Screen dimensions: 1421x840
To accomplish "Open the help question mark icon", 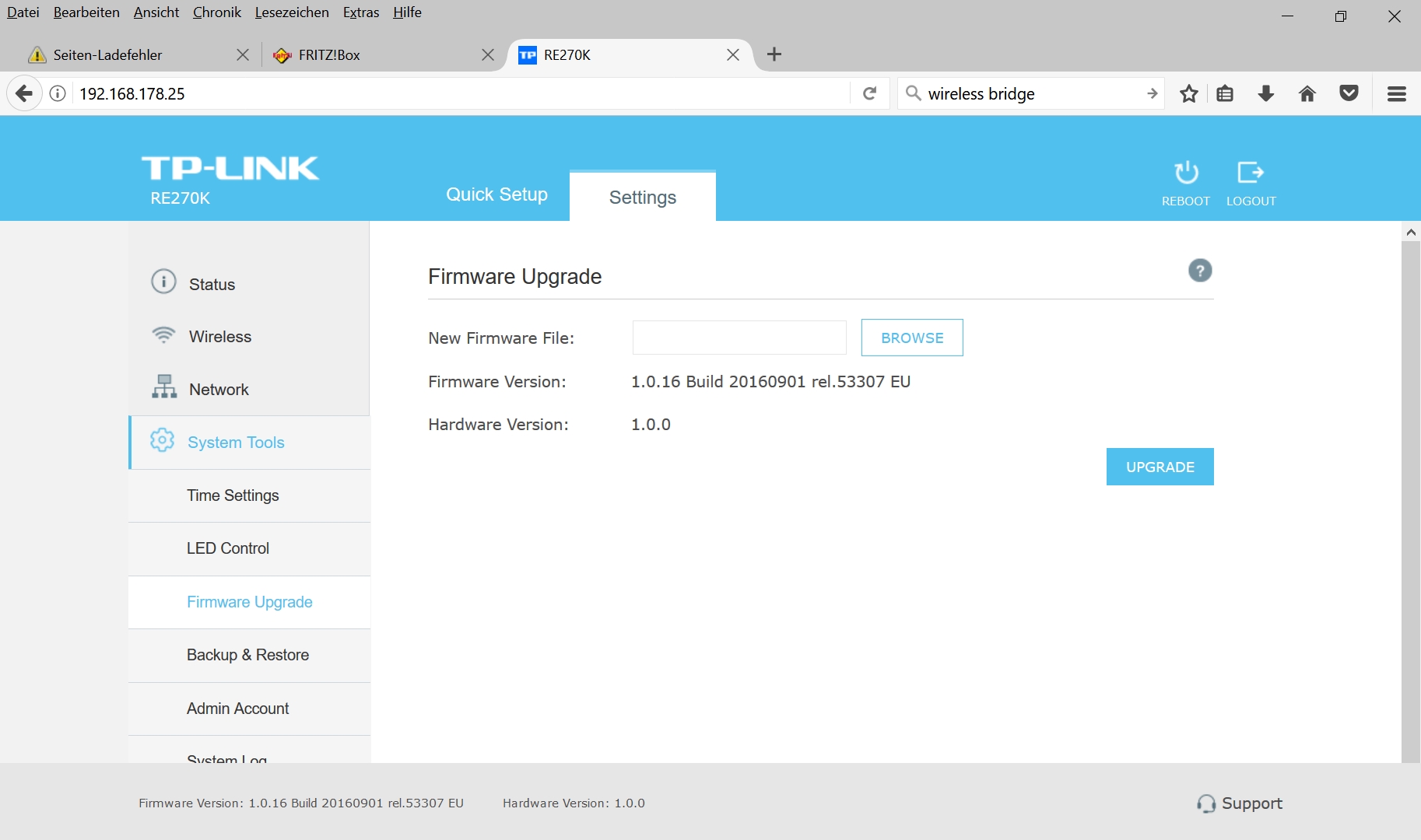I will pyautogui.click(x=1200, y=271).
